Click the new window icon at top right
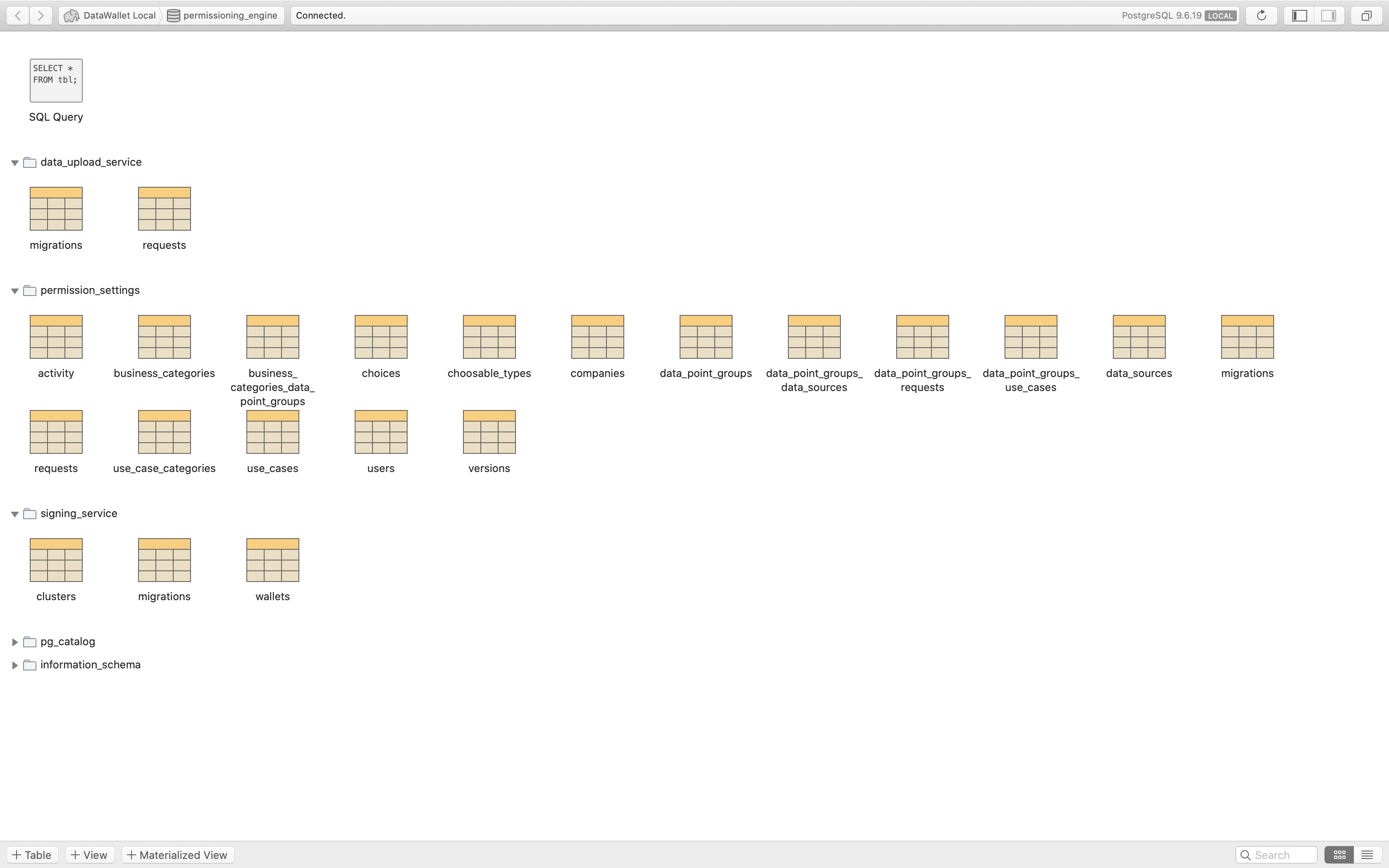This screenshot has height=868, width=1389. 1366,16
